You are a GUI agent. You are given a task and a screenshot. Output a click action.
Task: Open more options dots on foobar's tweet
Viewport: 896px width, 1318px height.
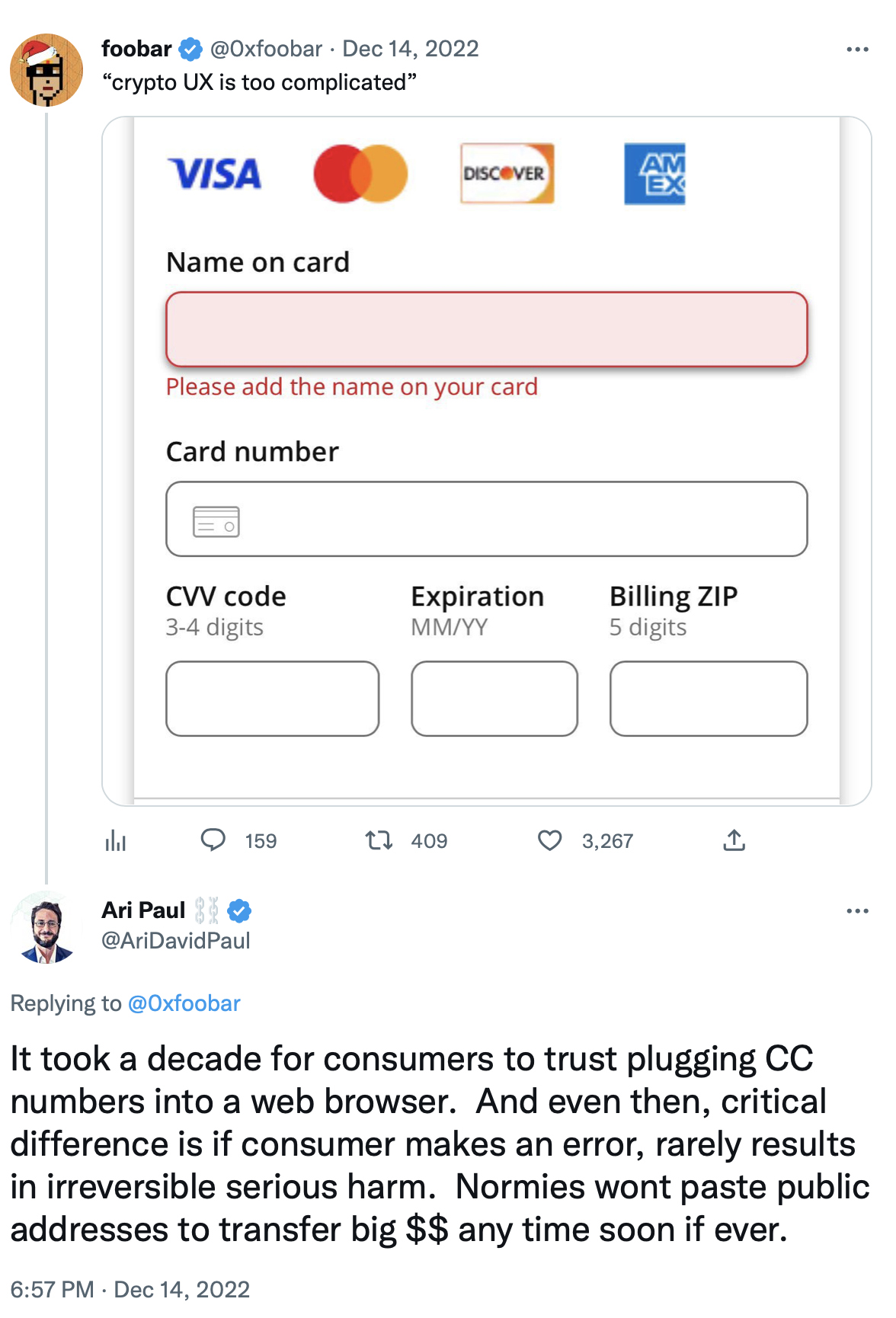tap(857, 50)
